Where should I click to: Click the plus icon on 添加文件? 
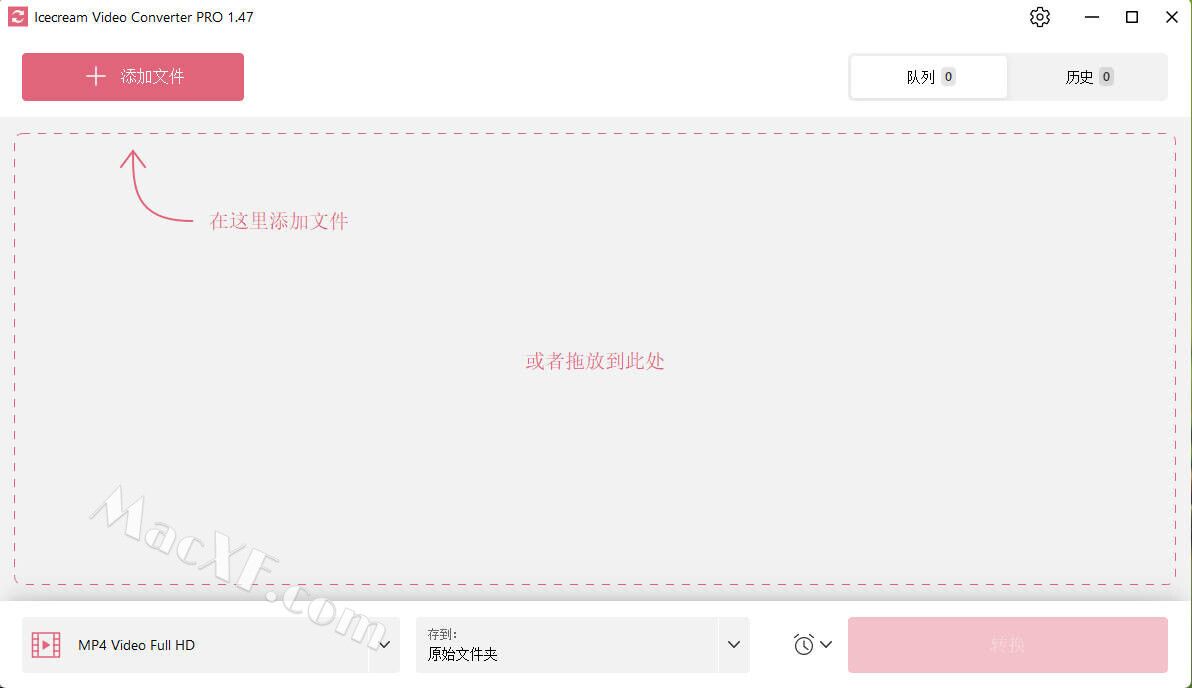tap(96, 76)
